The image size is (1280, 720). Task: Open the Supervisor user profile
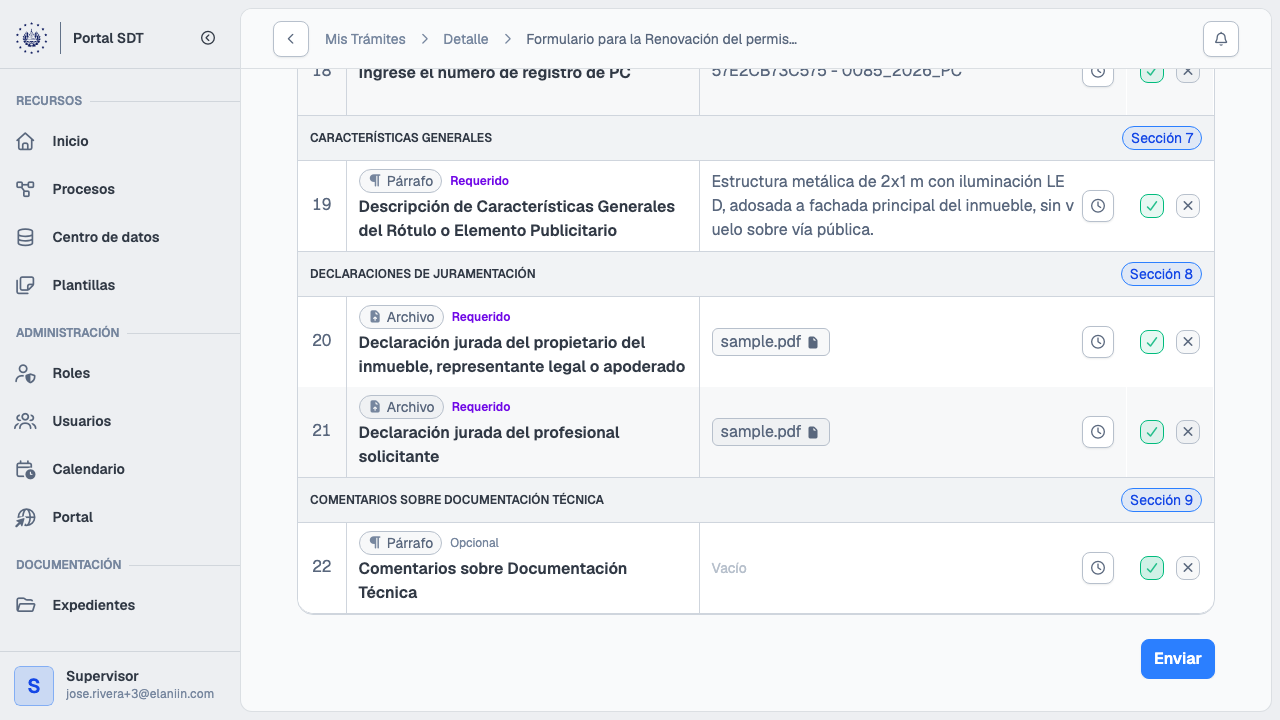120,685
